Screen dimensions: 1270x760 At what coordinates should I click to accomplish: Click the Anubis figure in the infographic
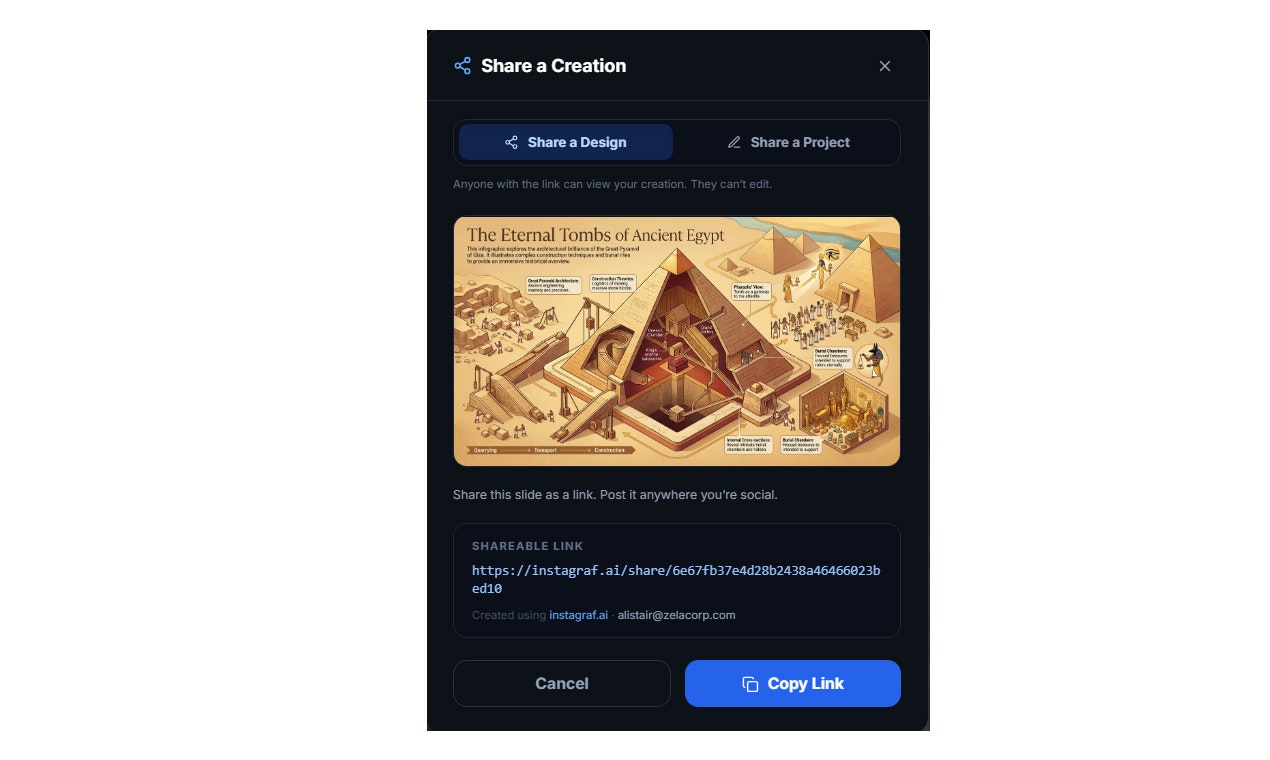click(x=875, y=364)
